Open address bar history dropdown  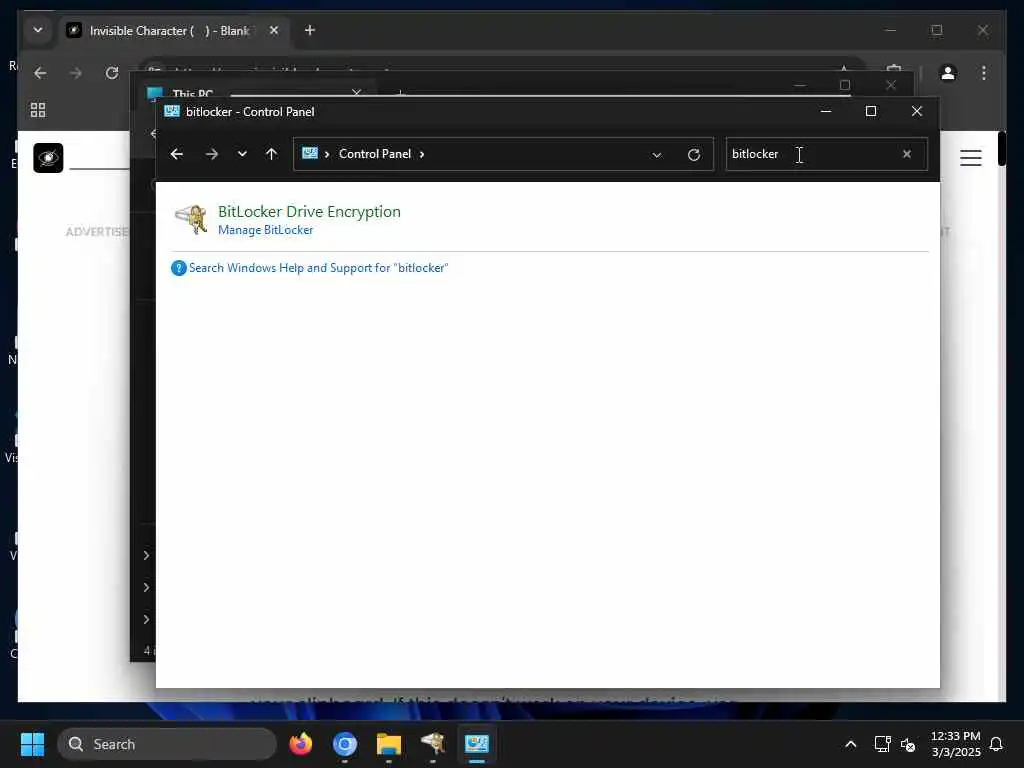click(656, 155)
